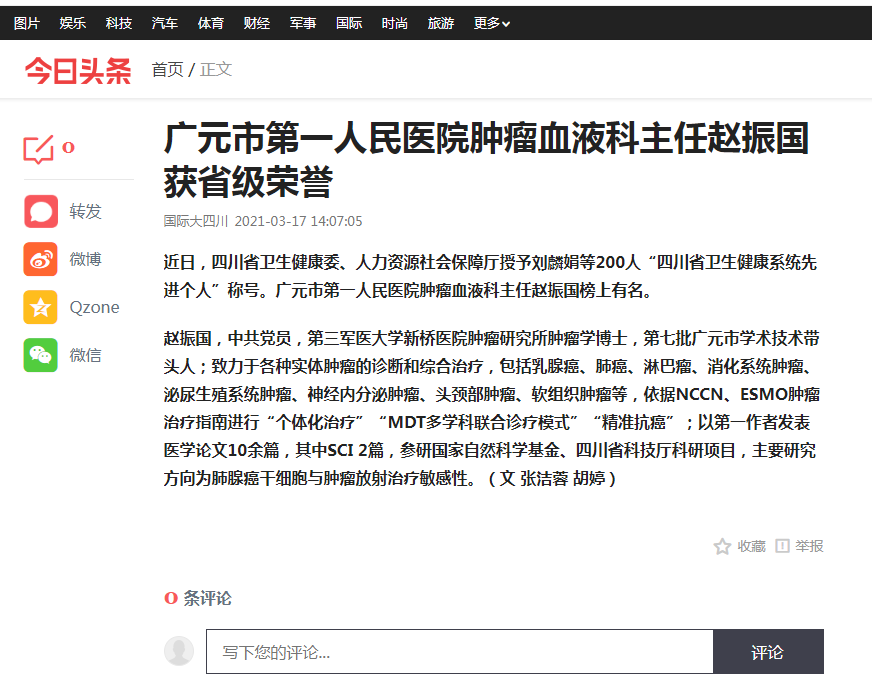Click the 国际大四川 author link
Viewport: 872px width, 690px height.
(x=196, y=221)
